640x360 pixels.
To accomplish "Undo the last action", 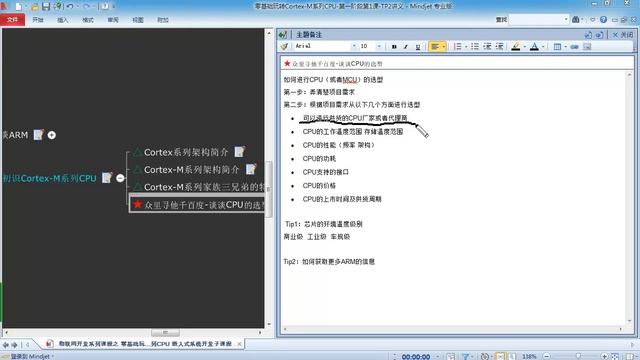I will [x=70, y=7].
